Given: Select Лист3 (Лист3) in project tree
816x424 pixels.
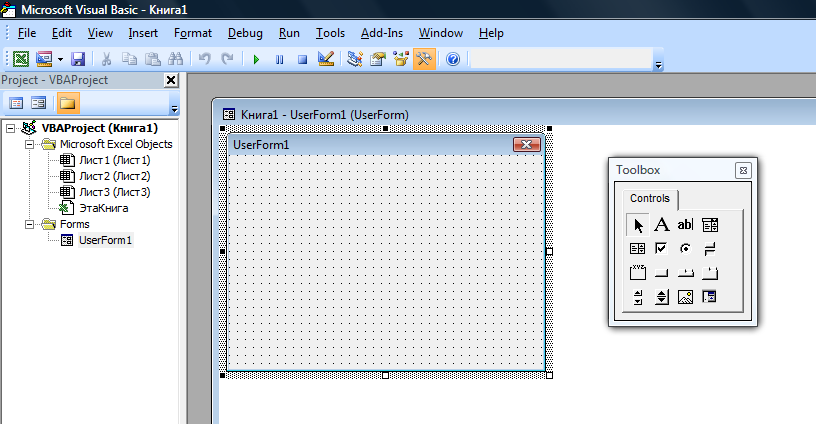Looking at the screenshot, I should [x=114, y=192].
